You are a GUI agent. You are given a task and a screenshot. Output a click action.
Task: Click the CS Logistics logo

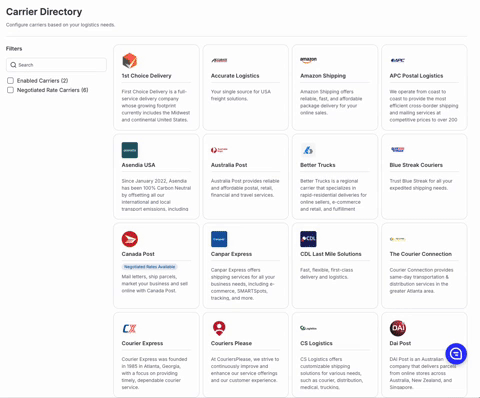pyautogui.click(x=308, y=328)
